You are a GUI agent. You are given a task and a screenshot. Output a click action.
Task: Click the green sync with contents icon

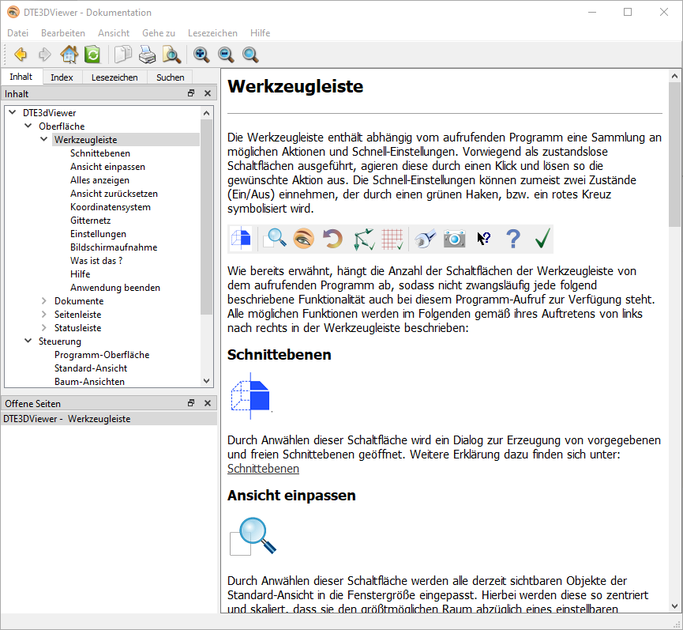tap(92, 54)
